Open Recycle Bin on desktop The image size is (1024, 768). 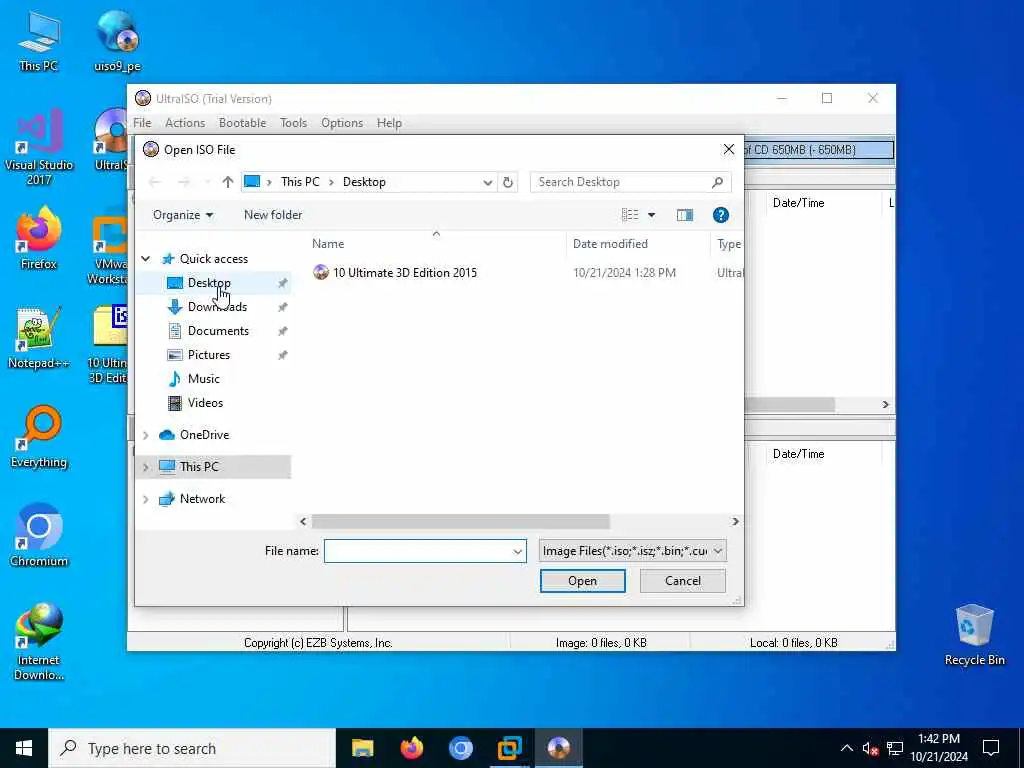974,635
